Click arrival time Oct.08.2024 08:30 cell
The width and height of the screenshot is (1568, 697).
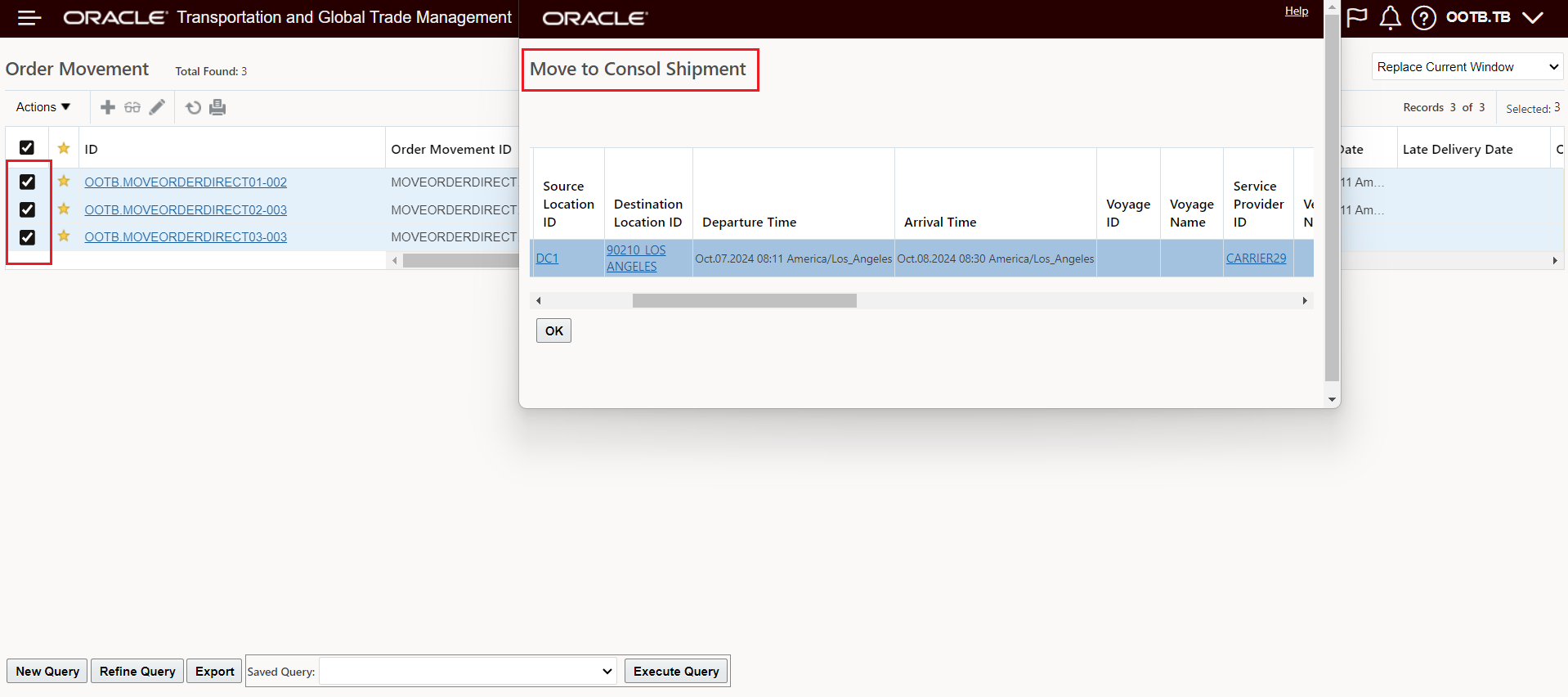(995, 259)
